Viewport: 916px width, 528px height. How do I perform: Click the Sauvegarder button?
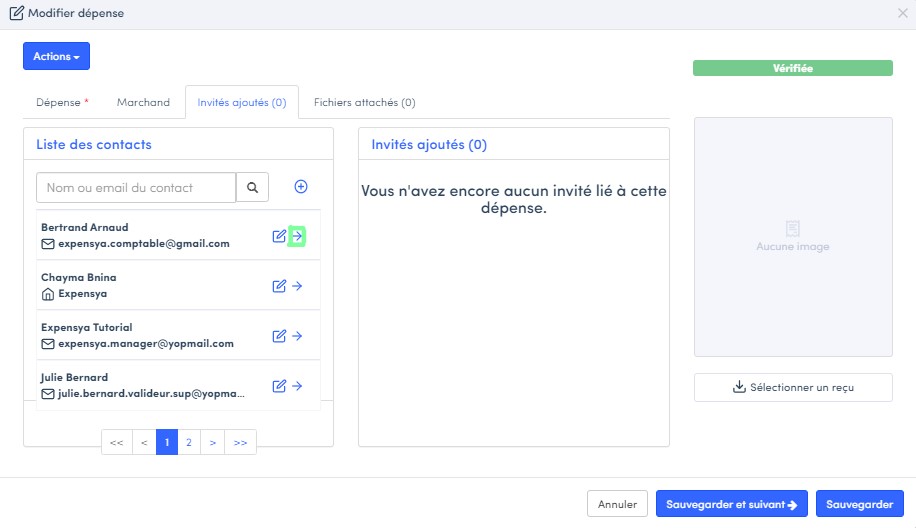click(x=860, y=504)
